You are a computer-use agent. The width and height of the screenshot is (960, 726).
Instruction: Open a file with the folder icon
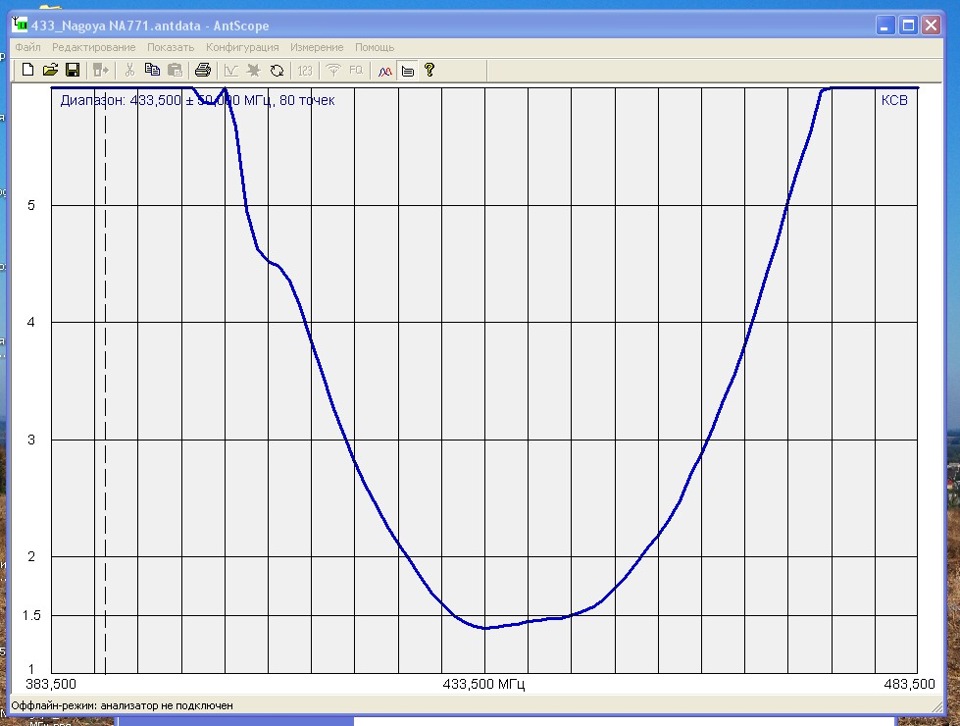click(50, 70)
